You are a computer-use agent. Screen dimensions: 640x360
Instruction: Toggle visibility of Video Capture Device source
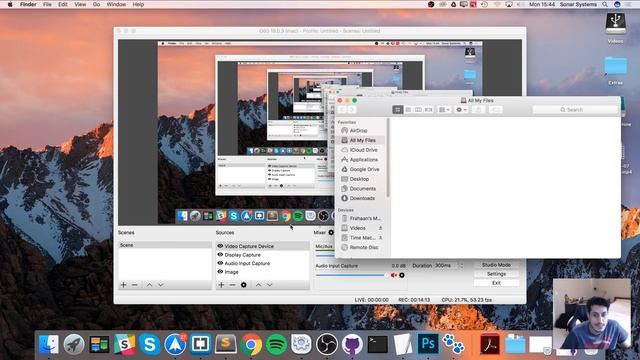pos(220,246)
